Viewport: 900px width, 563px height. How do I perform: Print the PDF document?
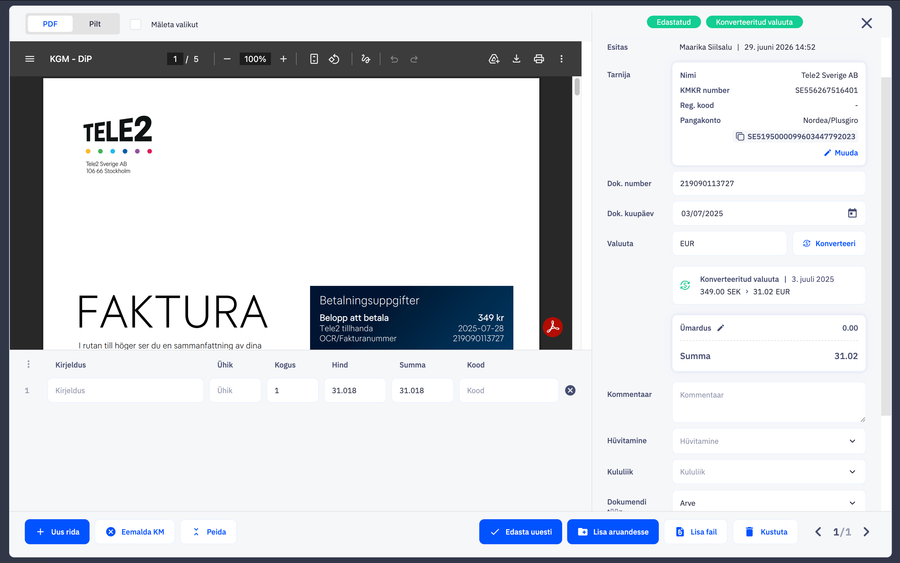click(x=538, y=59)
